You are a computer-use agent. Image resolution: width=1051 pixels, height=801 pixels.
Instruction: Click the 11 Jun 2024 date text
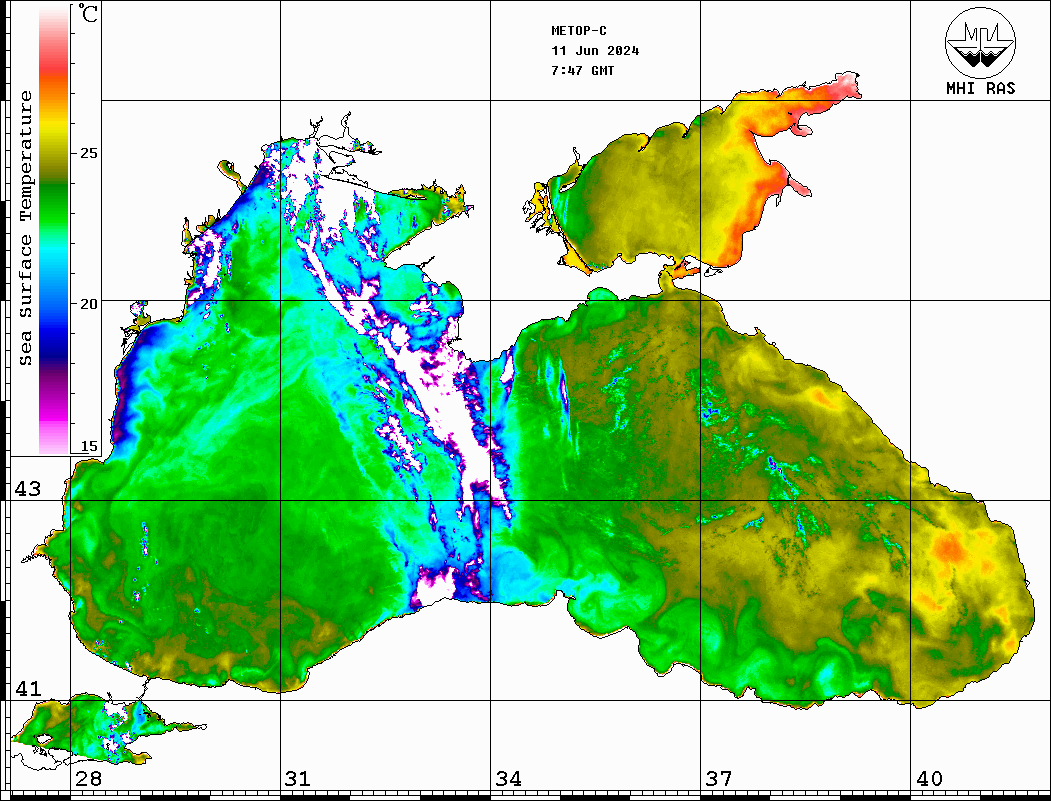pos(595,51)
